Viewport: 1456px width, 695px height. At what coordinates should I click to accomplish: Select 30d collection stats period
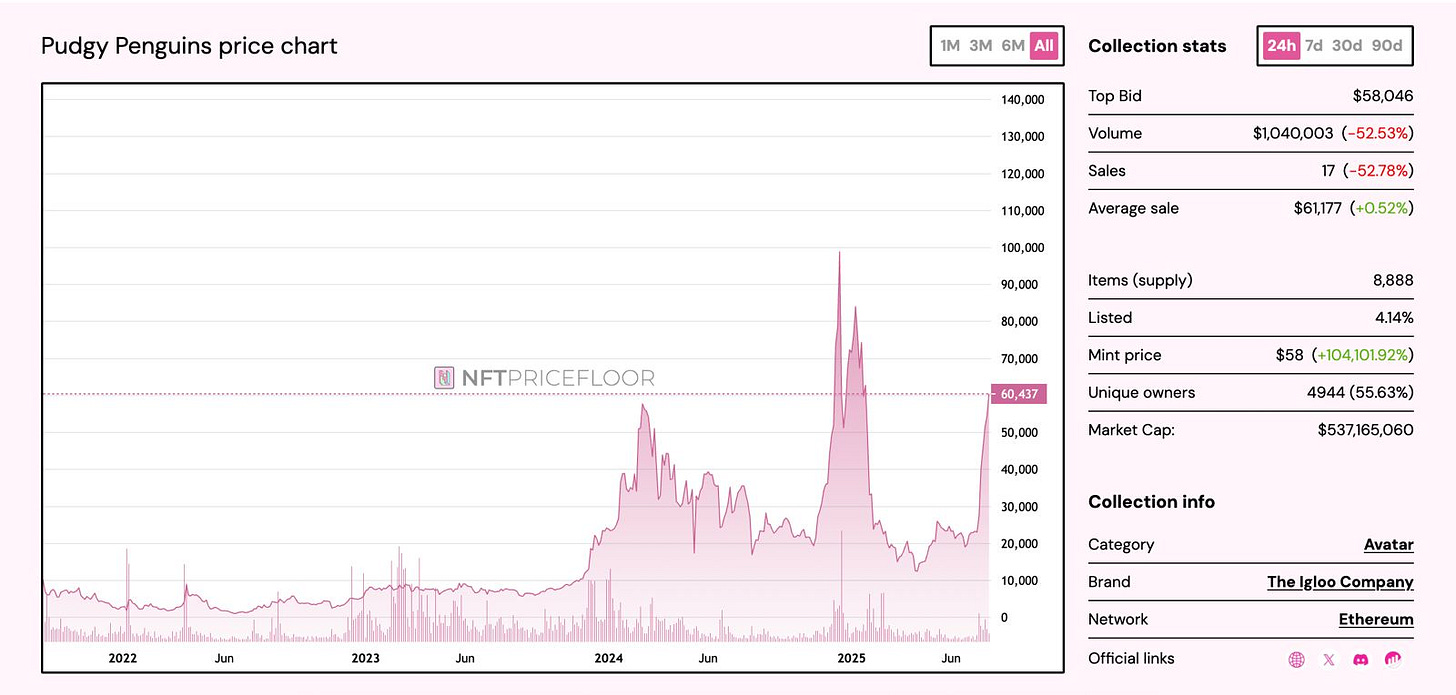[x=1347, y=45]
